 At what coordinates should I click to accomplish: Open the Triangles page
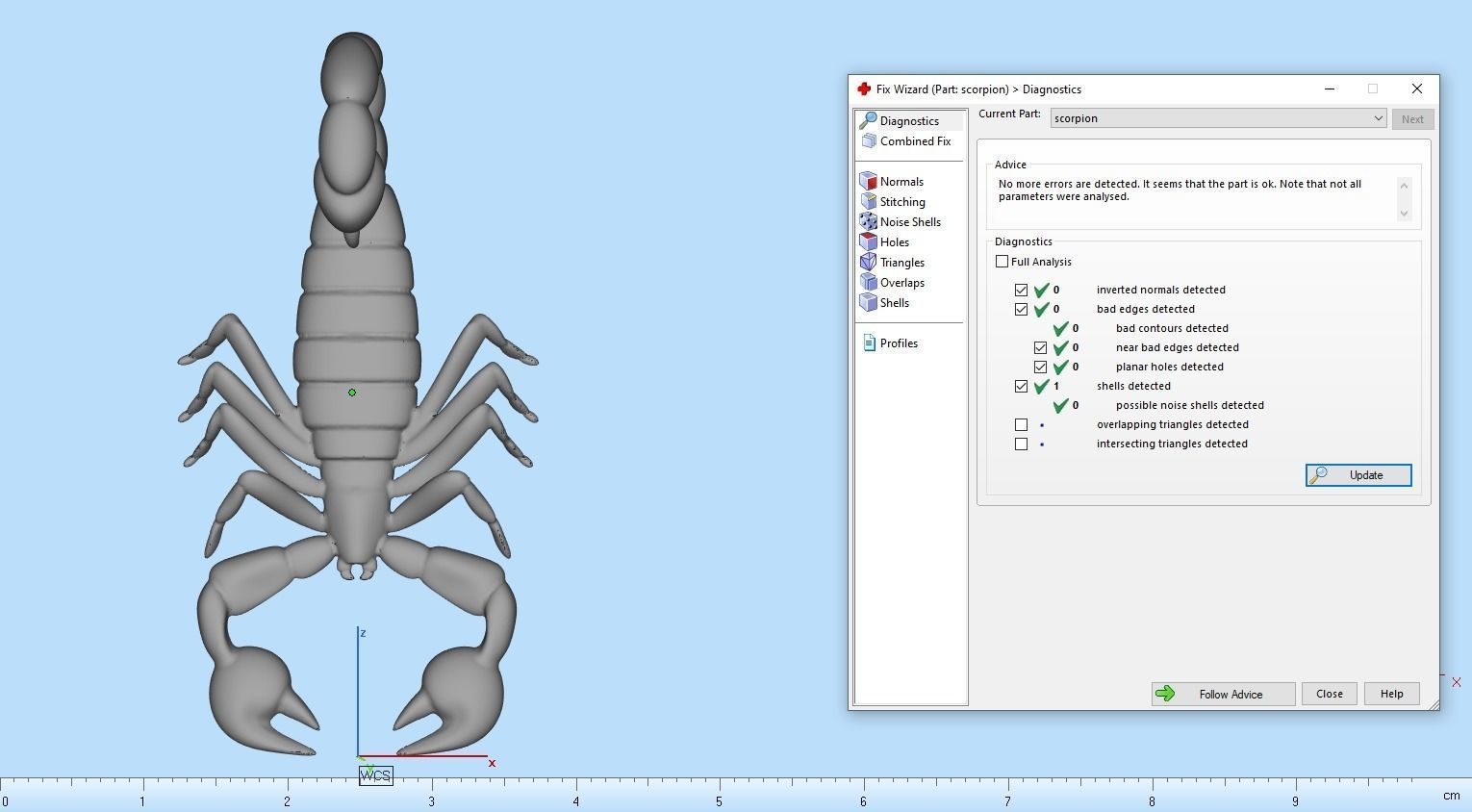point(902,263)
